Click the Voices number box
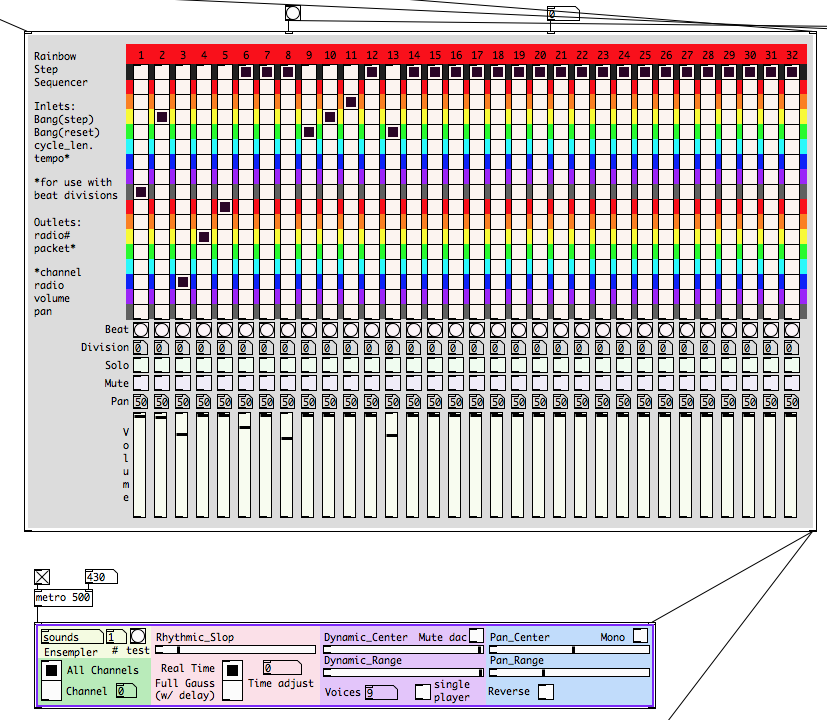Screen dimensions: 827x720 click(x=380, y=692)
